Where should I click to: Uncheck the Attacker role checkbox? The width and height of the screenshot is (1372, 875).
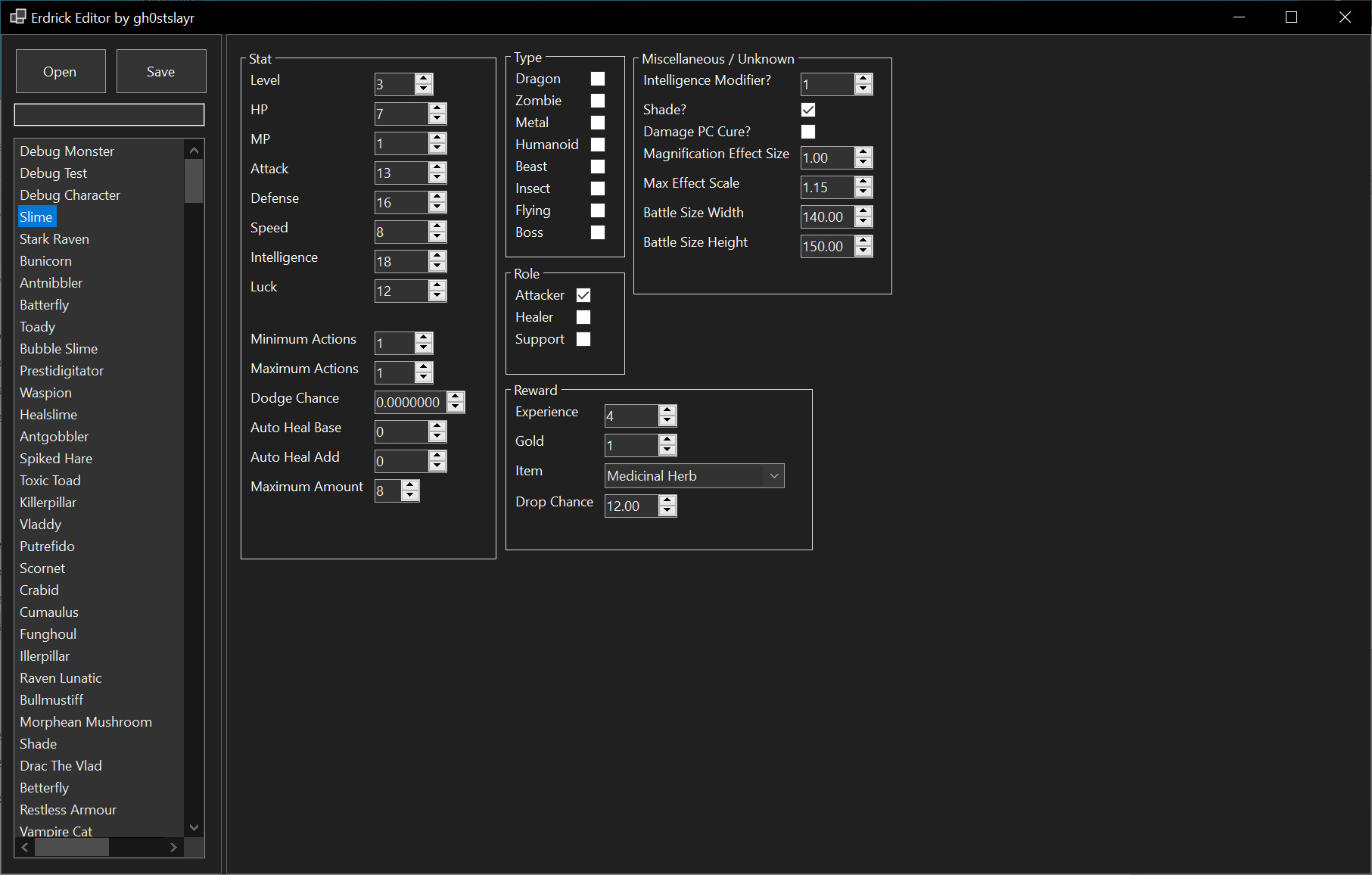pos(583,294)
